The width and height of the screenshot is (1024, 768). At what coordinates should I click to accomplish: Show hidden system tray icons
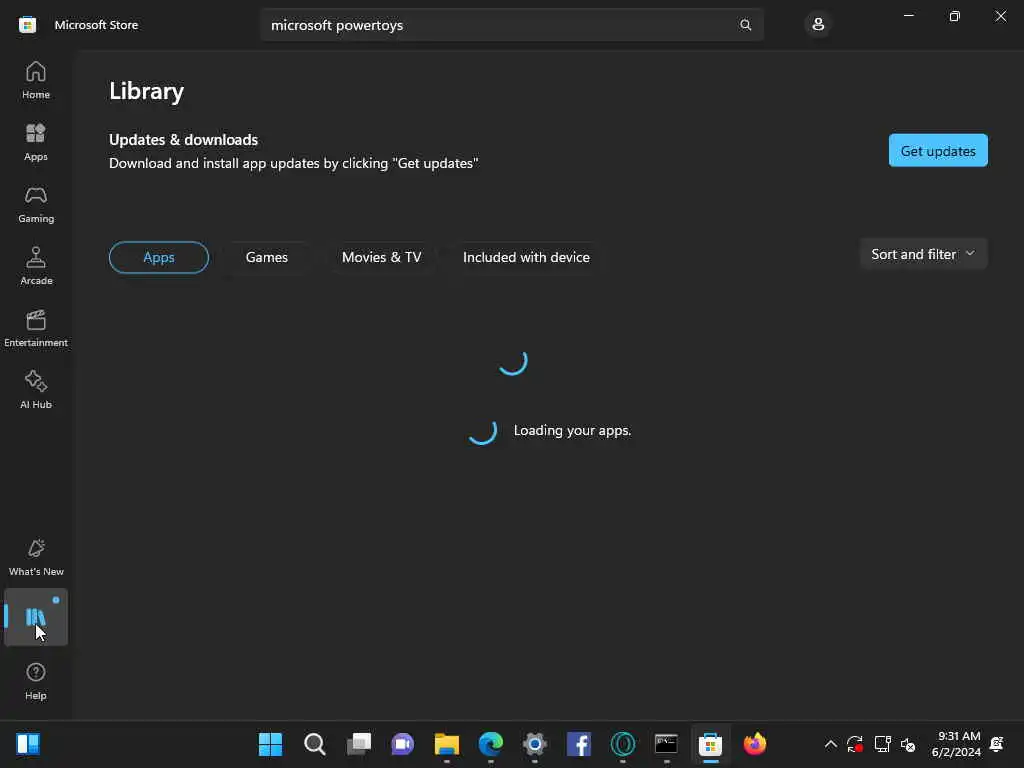point(830,744)
